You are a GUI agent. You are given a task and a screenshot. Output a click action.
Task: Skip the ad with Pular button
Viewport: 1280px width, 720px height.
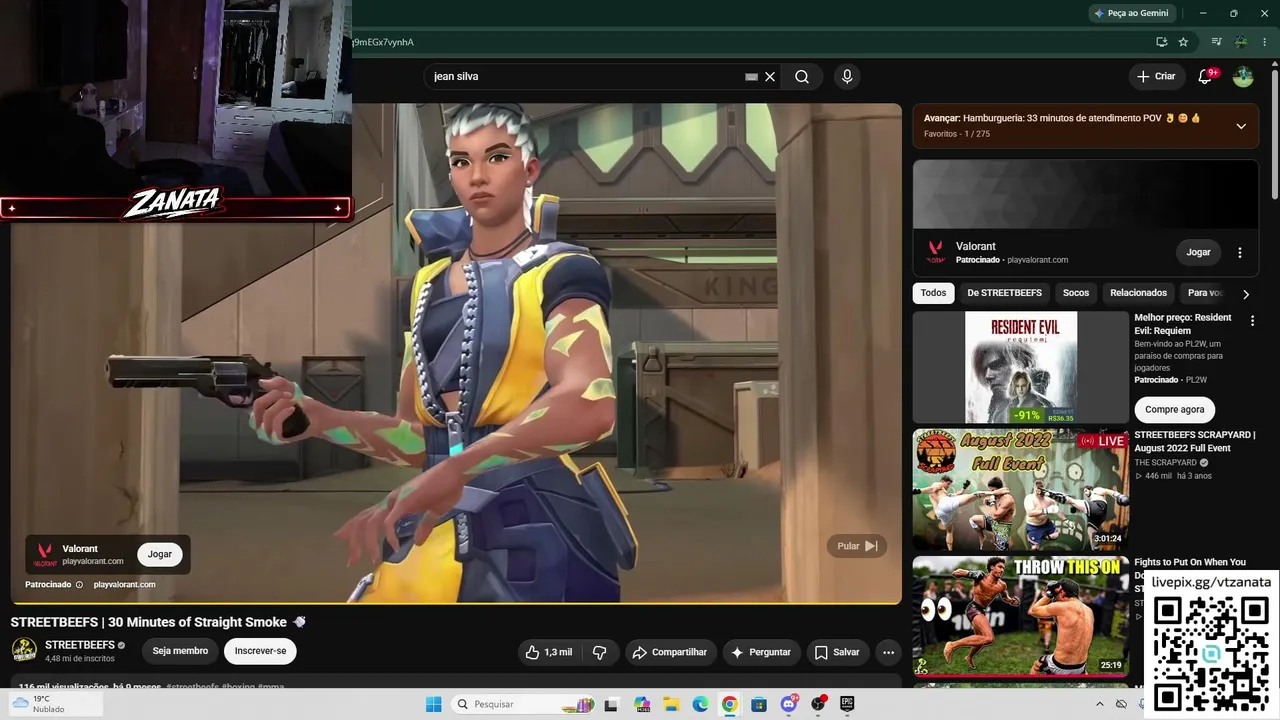(x=857, y=546)
